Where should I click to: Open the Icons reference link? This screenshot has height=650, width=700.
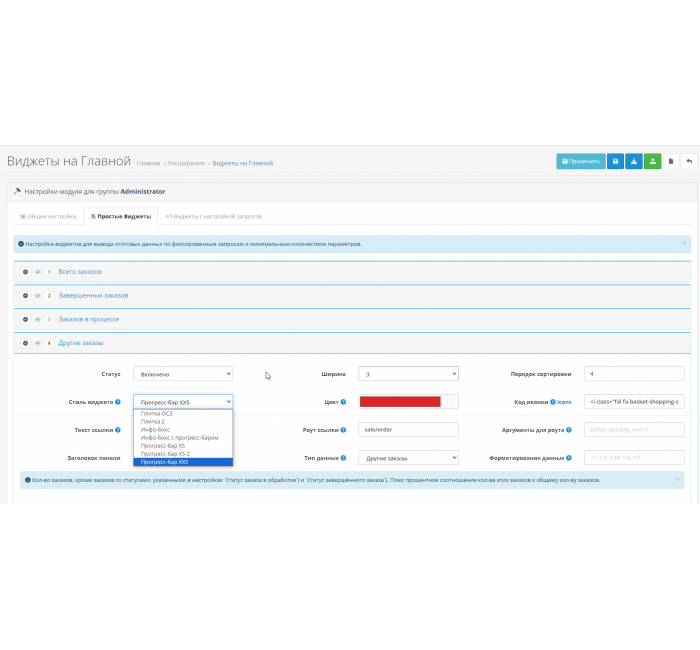[x=564, y=402]
